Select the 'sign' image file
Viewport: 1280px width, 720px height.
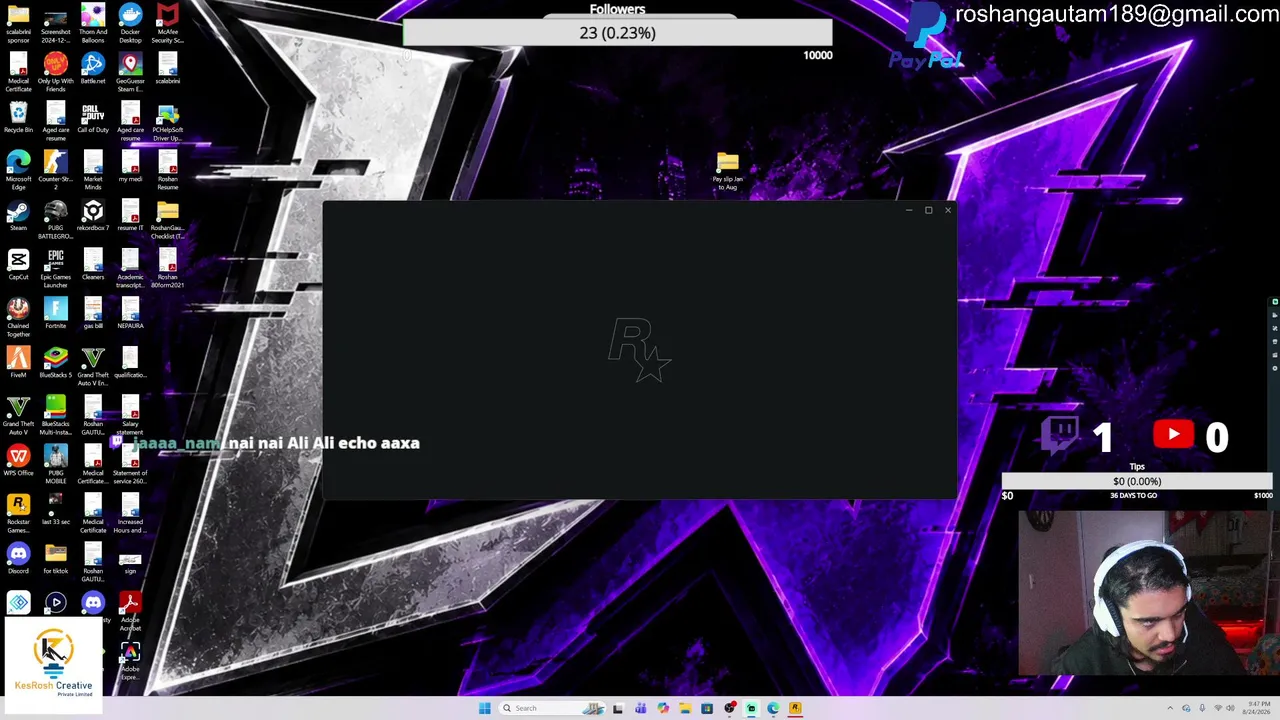click(130, 559)
